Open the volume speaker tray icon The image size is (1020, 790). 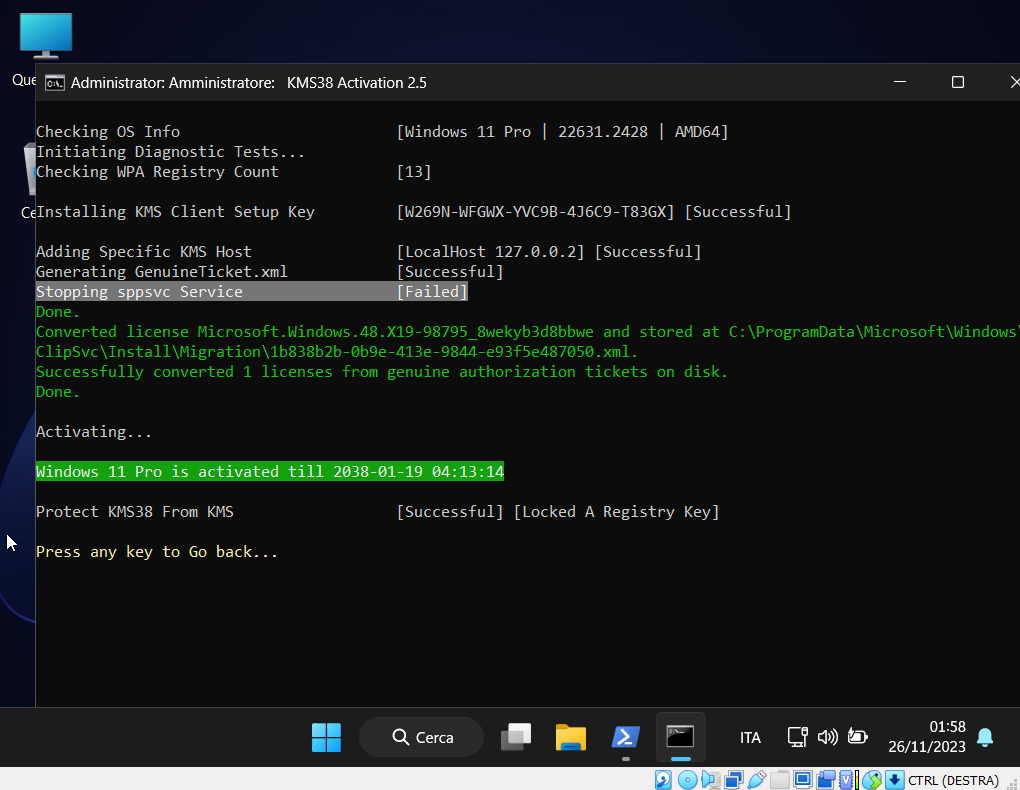tap(827, 737)
